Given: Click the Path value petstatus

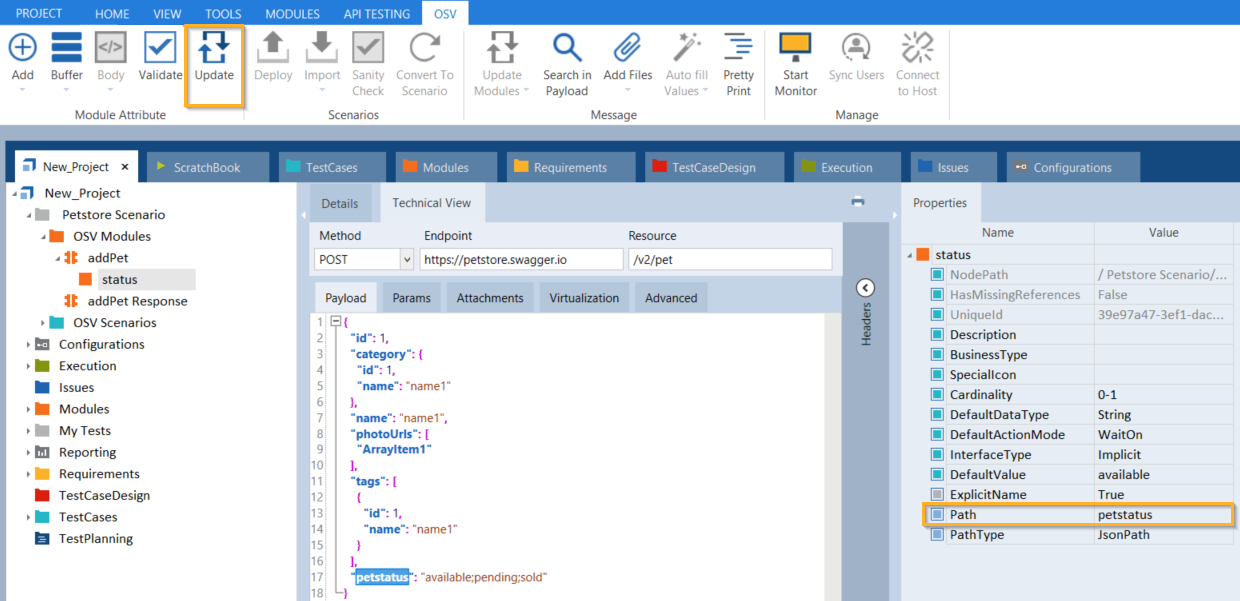Looking at the screenshot, I should coord(1125,515).
